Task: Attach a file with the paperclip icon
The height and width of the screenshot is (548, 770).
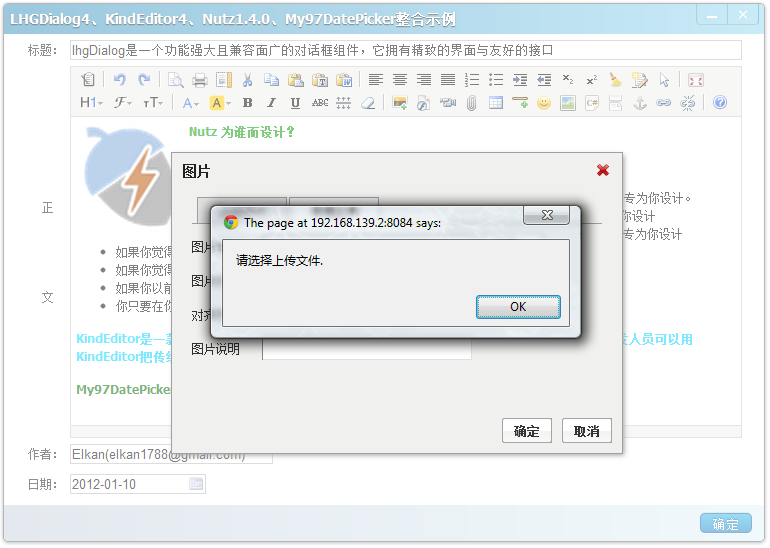Action: (472, 103)
